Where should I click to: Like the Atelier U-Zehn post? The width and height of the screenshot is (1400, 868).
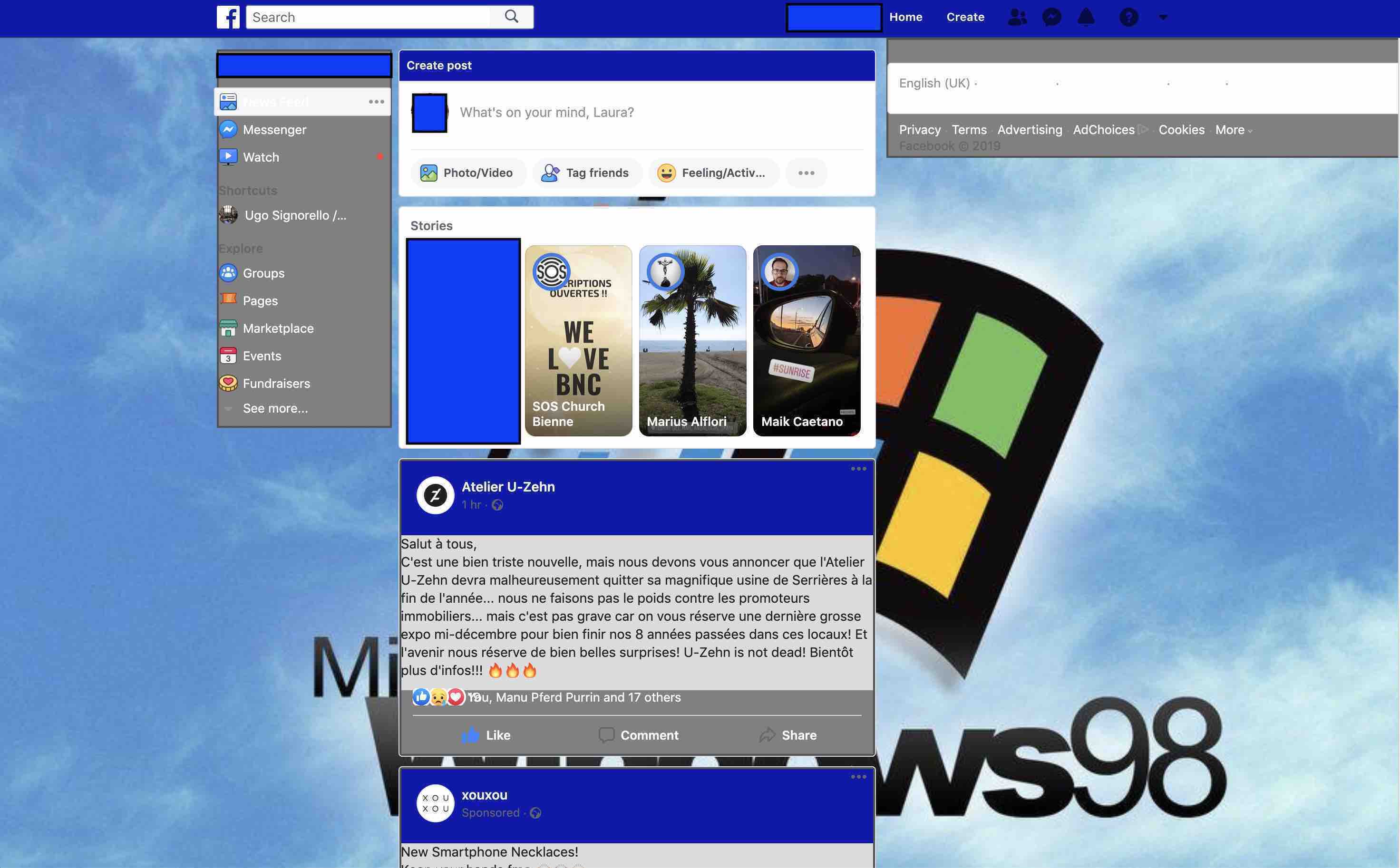coord(486,735)
